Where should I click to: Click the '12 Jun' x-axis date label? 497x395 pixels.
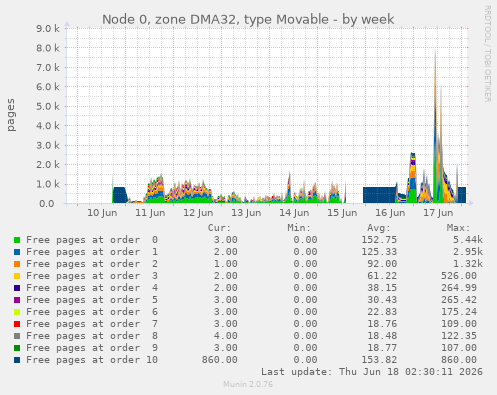point(198,213)
